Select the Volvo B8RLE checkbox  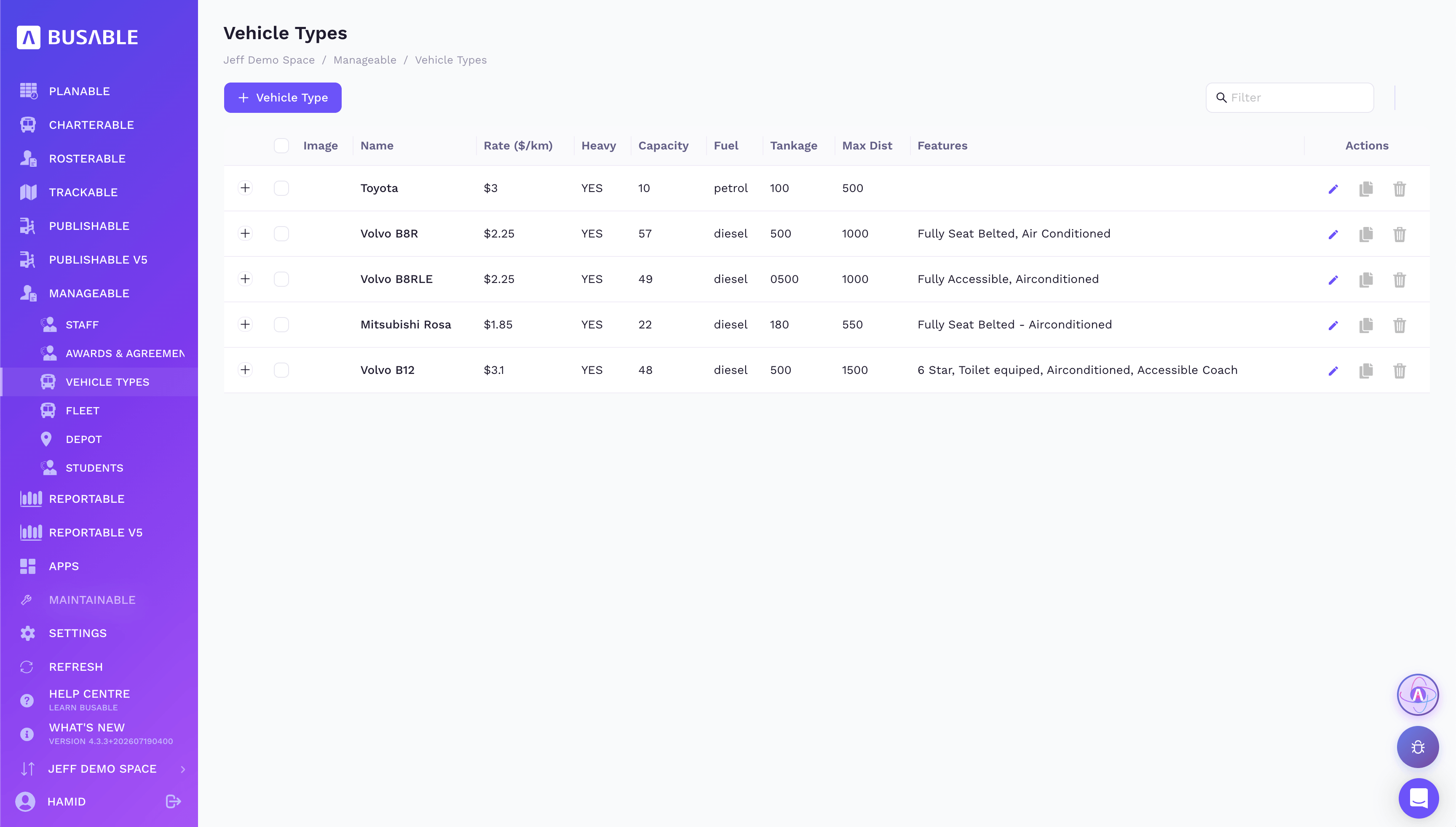click(x=281, y=280)
